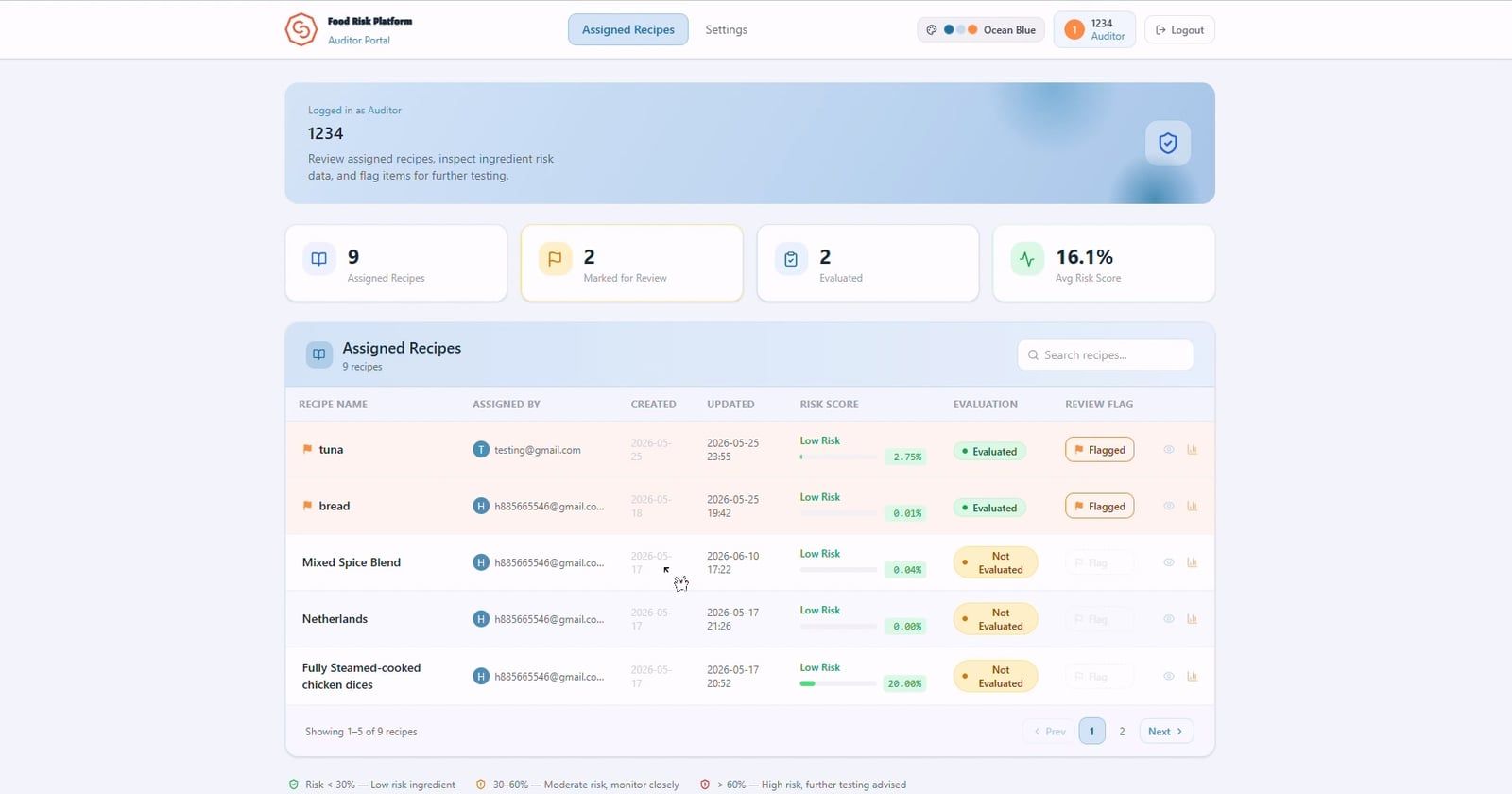
Task: Toggle the Flag button for Netherlands
Action: tap(1099, 619)
